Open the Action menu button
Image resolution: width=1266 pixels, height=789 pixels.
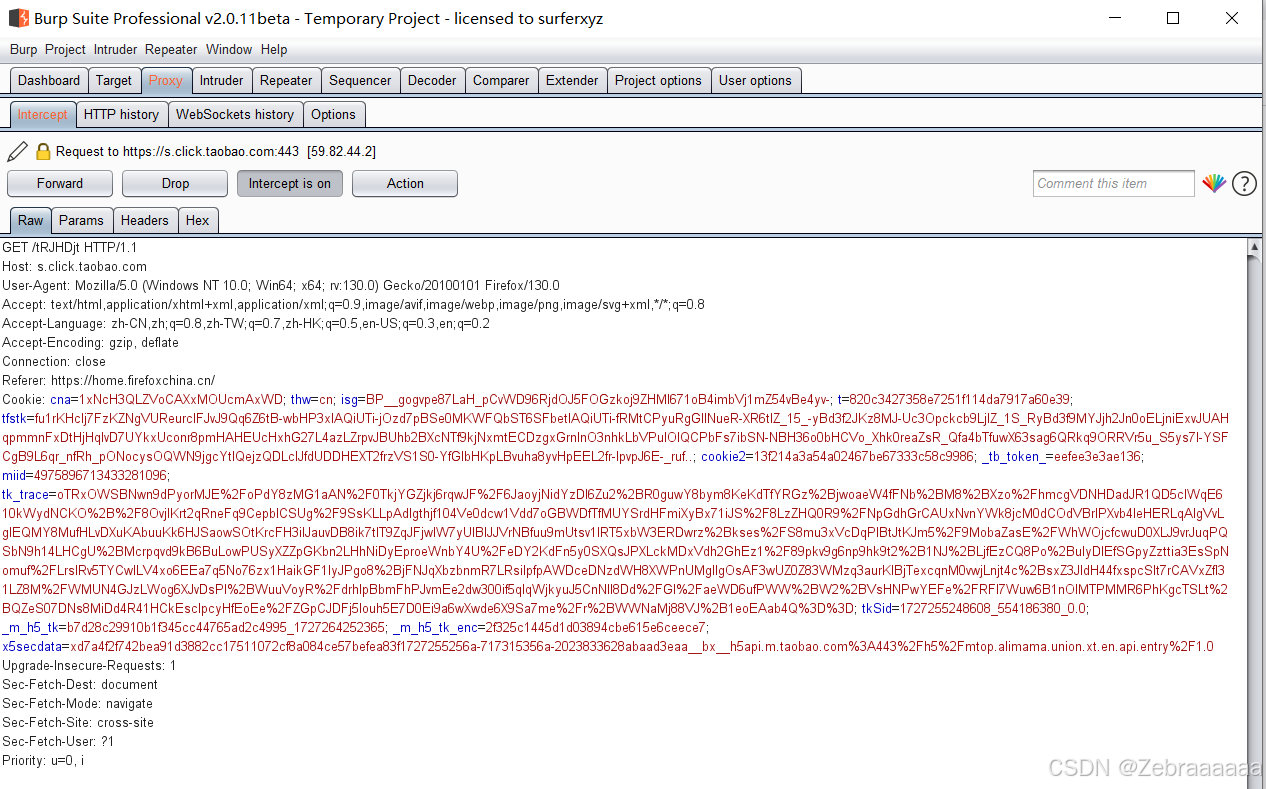pos(405,183)
